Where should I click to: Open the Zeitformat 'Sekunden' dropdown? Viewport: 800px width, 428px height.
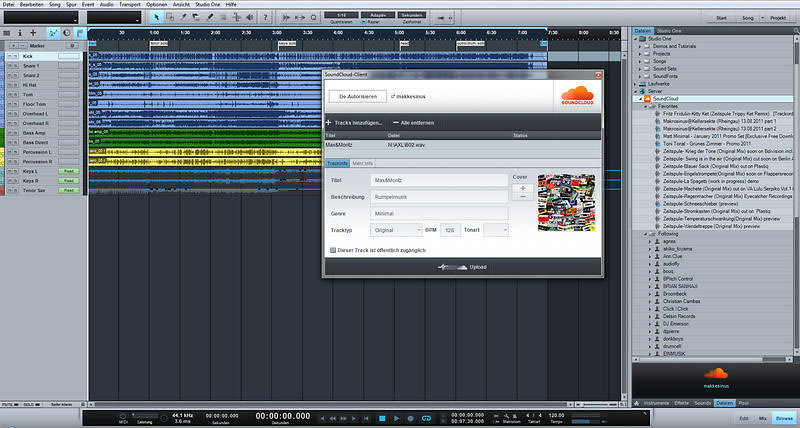(411, 15)
